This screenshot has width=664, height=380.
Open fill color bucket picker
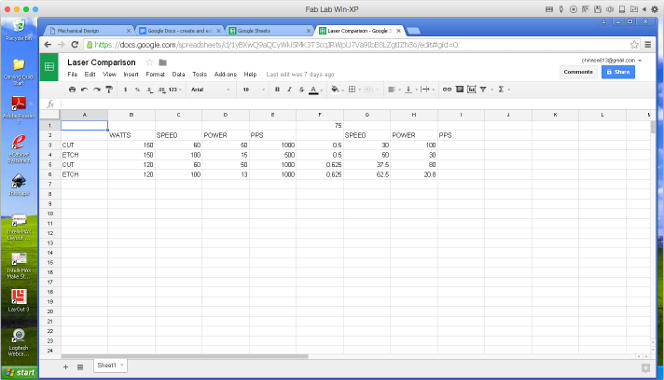pyautogui.click(x=335, y=89)
